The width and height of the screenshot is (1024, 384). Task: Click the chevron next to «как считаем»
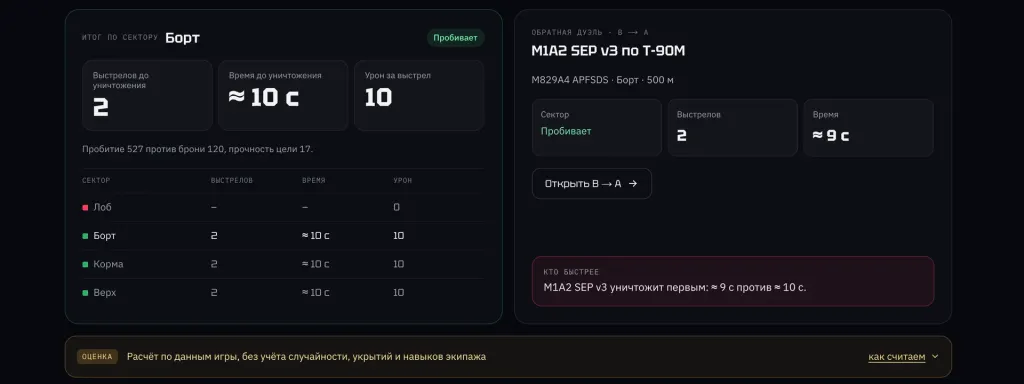[935, 357]
